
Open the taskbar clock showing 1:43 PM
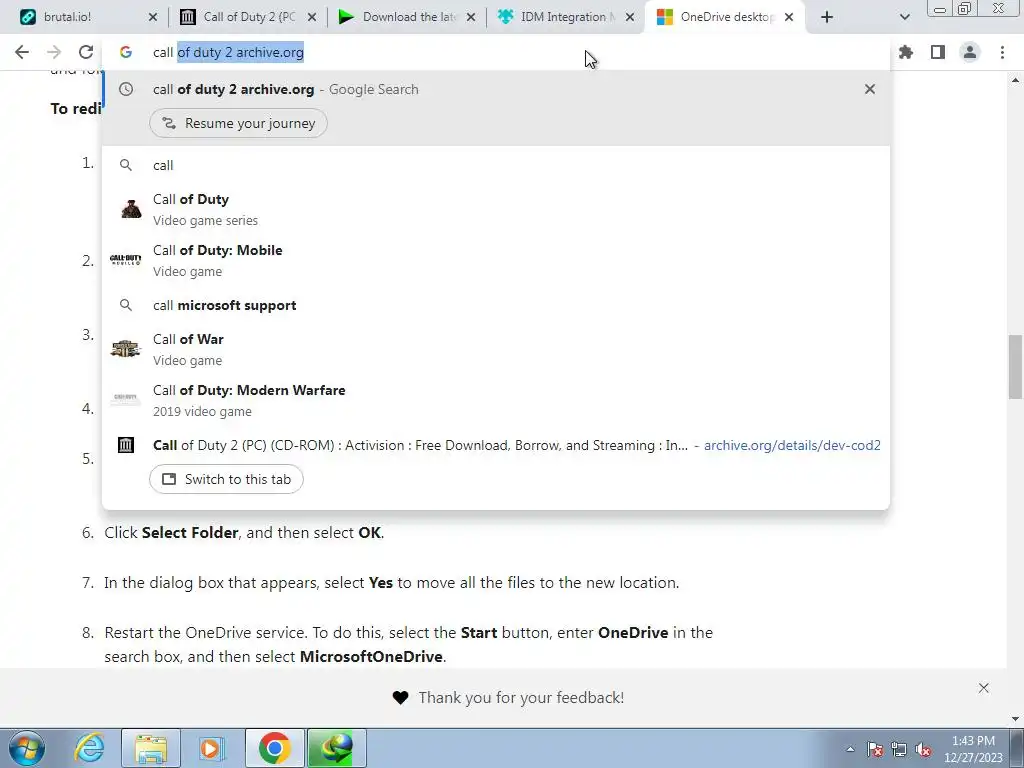(973, 749)
